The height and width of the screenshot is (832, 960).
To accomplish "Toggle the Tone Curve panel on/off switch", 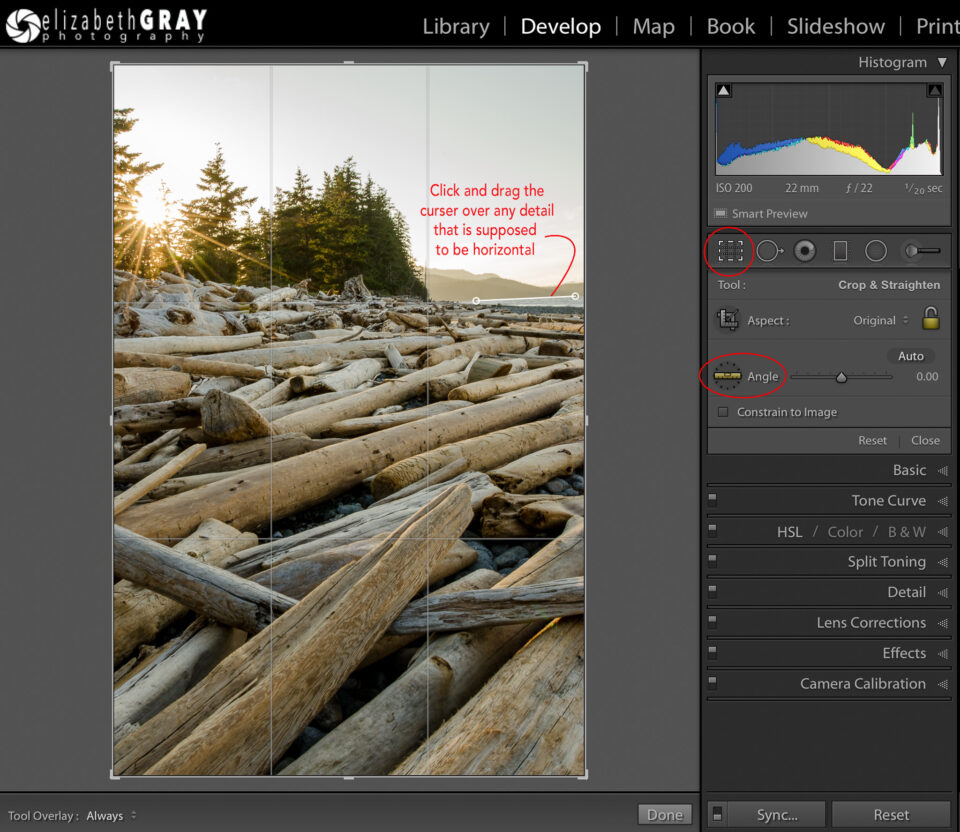I will click(x=713, y=500).
